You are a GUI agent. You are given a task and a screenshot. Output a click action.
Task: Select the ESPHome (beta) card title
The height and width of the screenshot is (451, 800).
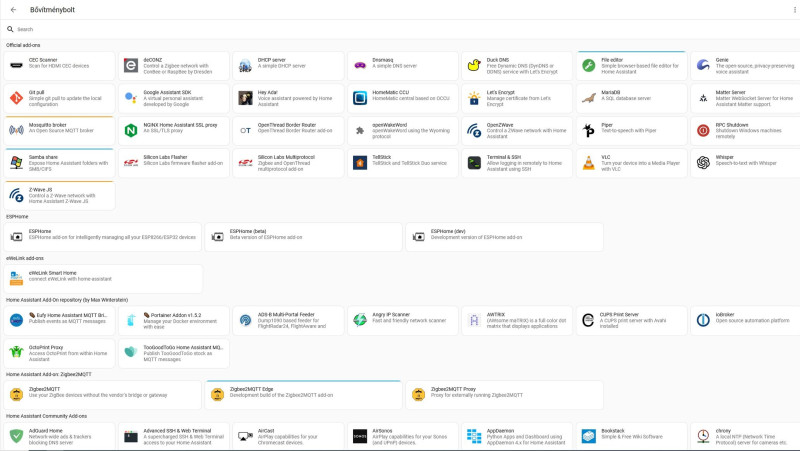click(248, 231)
